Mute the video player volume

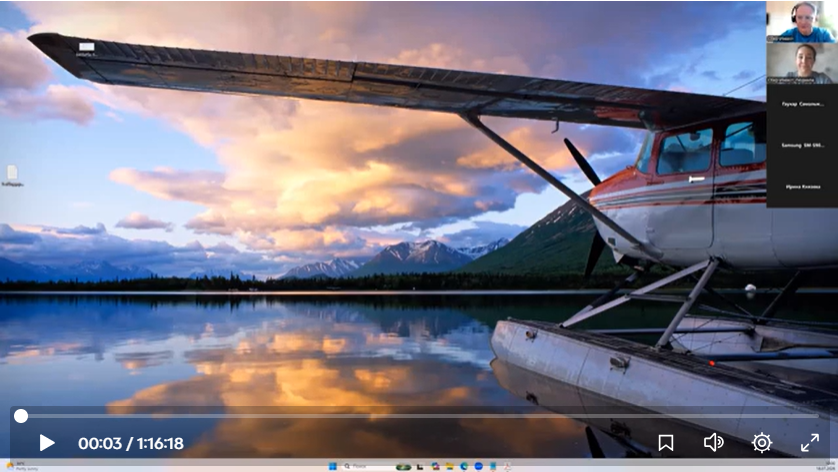pos(713,443)
